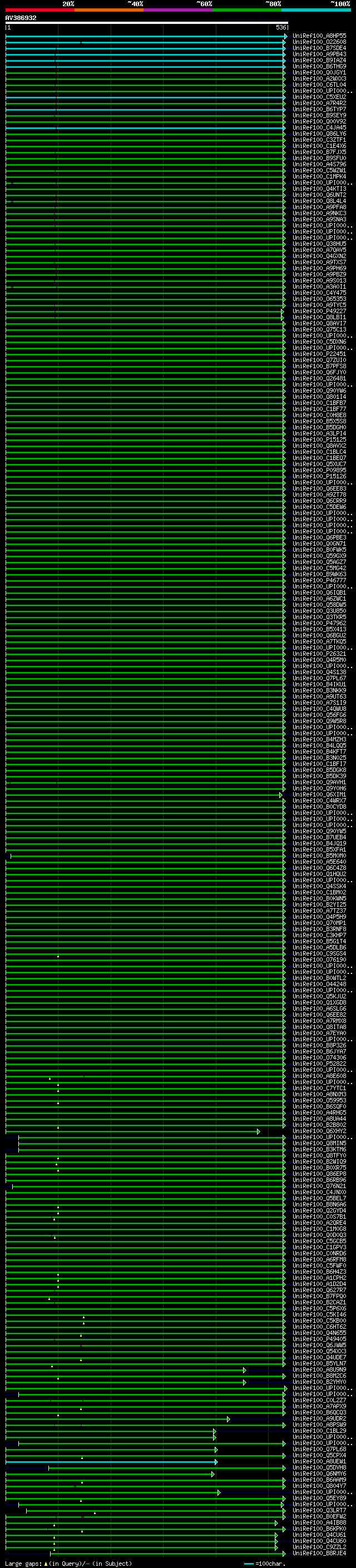Click the UniRef100_P47962 label
The image size is (356, 1568).
(x=319, y=624)
